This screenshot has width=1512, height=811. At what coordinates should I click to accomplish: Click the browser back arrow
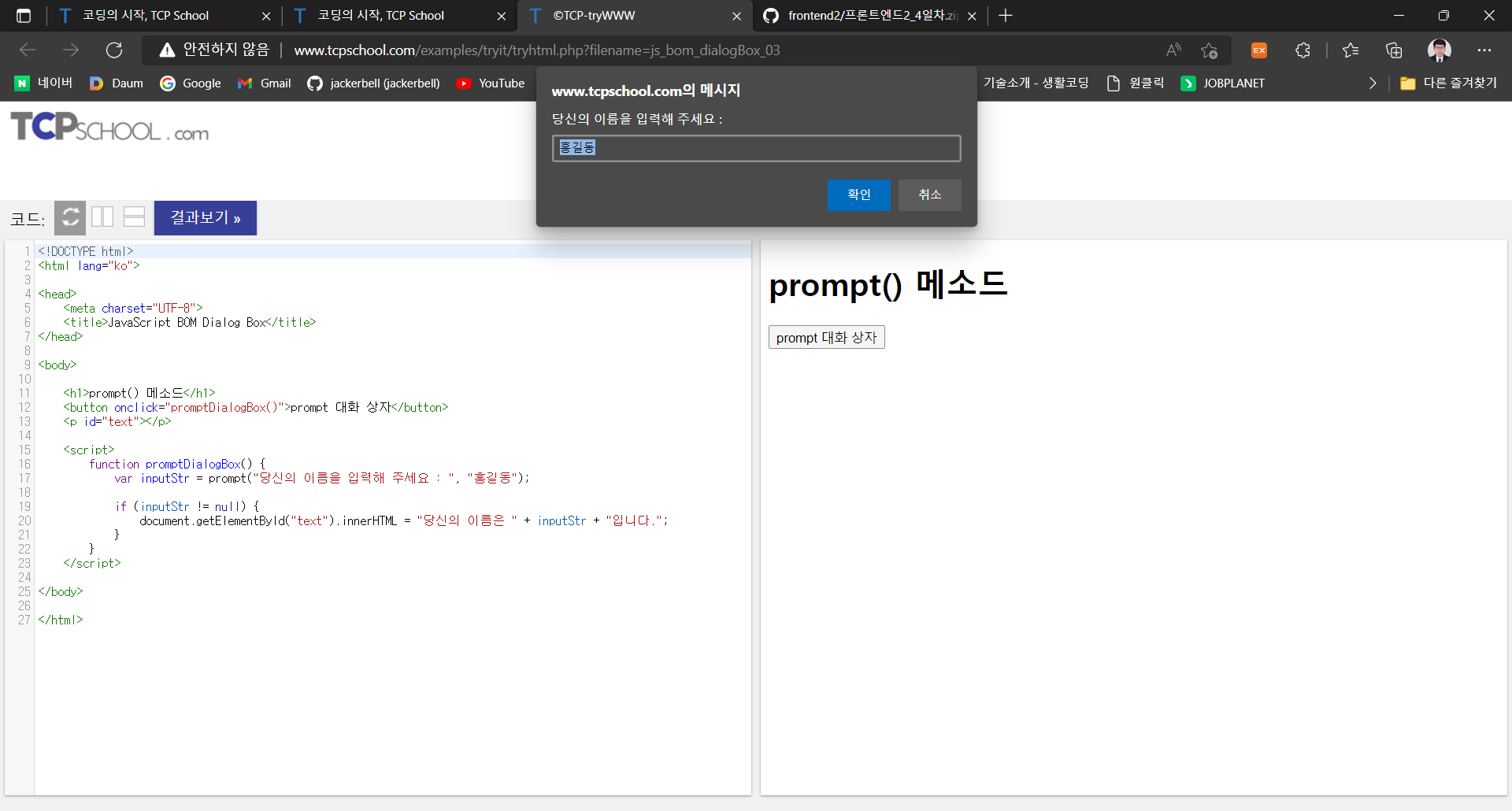pyautogui.click(x=28, y=50)
